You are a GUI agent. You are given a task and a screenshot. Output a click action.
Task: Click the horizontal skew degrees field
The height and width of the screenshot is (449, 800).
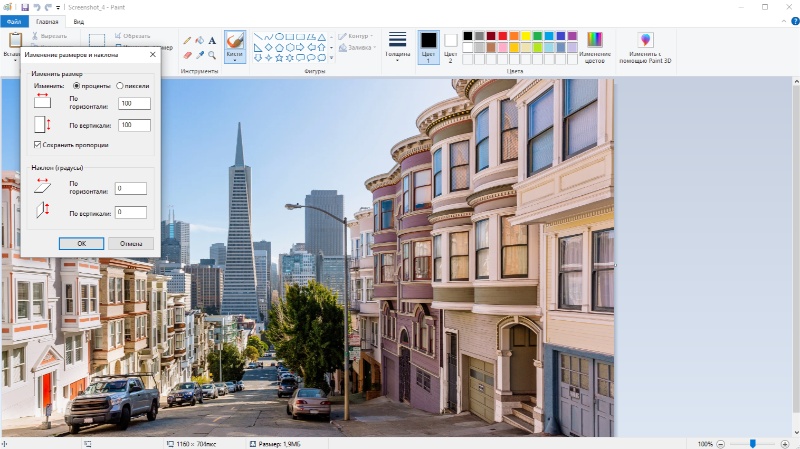point(131,188)
